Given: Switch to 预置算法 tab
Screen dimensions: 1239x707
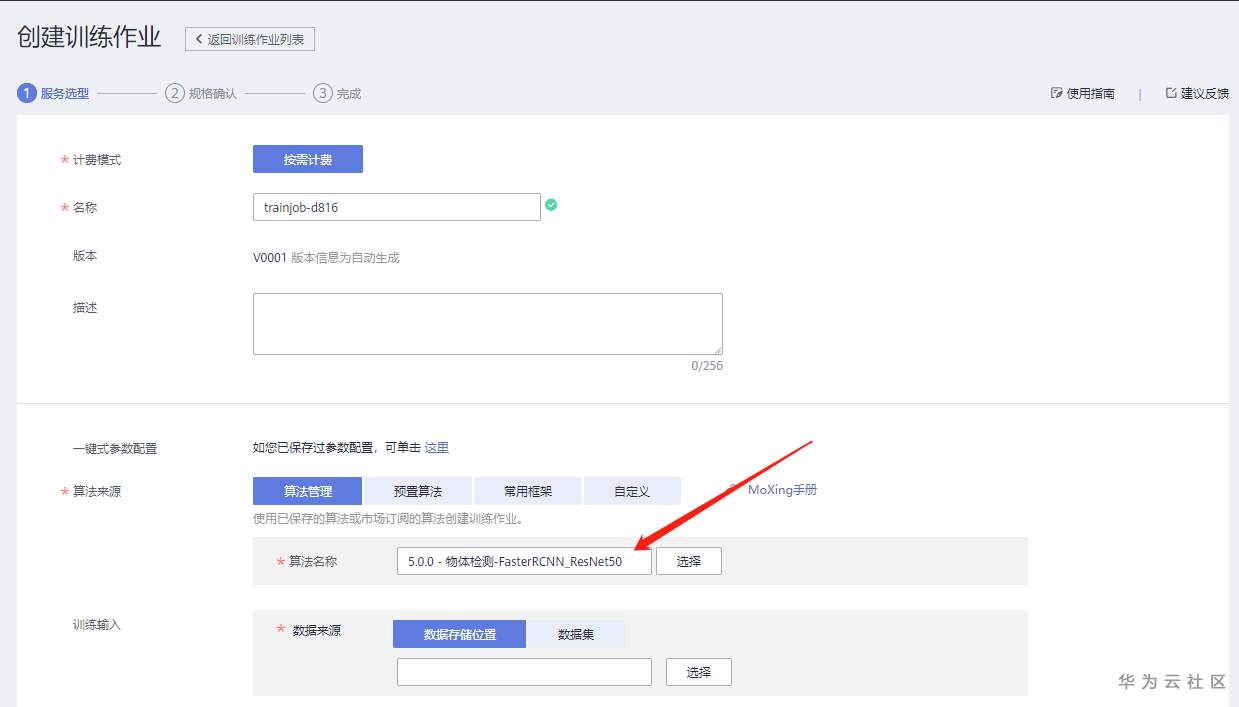Looking at the screenshot, I should pos(417,491).
